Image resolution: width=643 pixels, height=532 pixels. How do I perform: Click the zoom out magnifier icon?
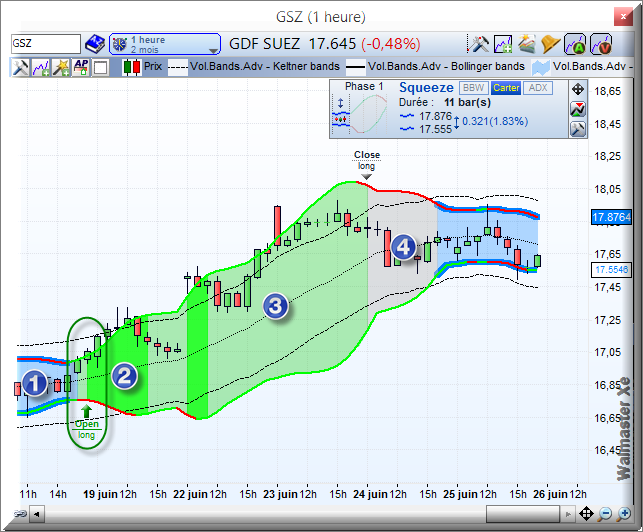tap(605, 513)
